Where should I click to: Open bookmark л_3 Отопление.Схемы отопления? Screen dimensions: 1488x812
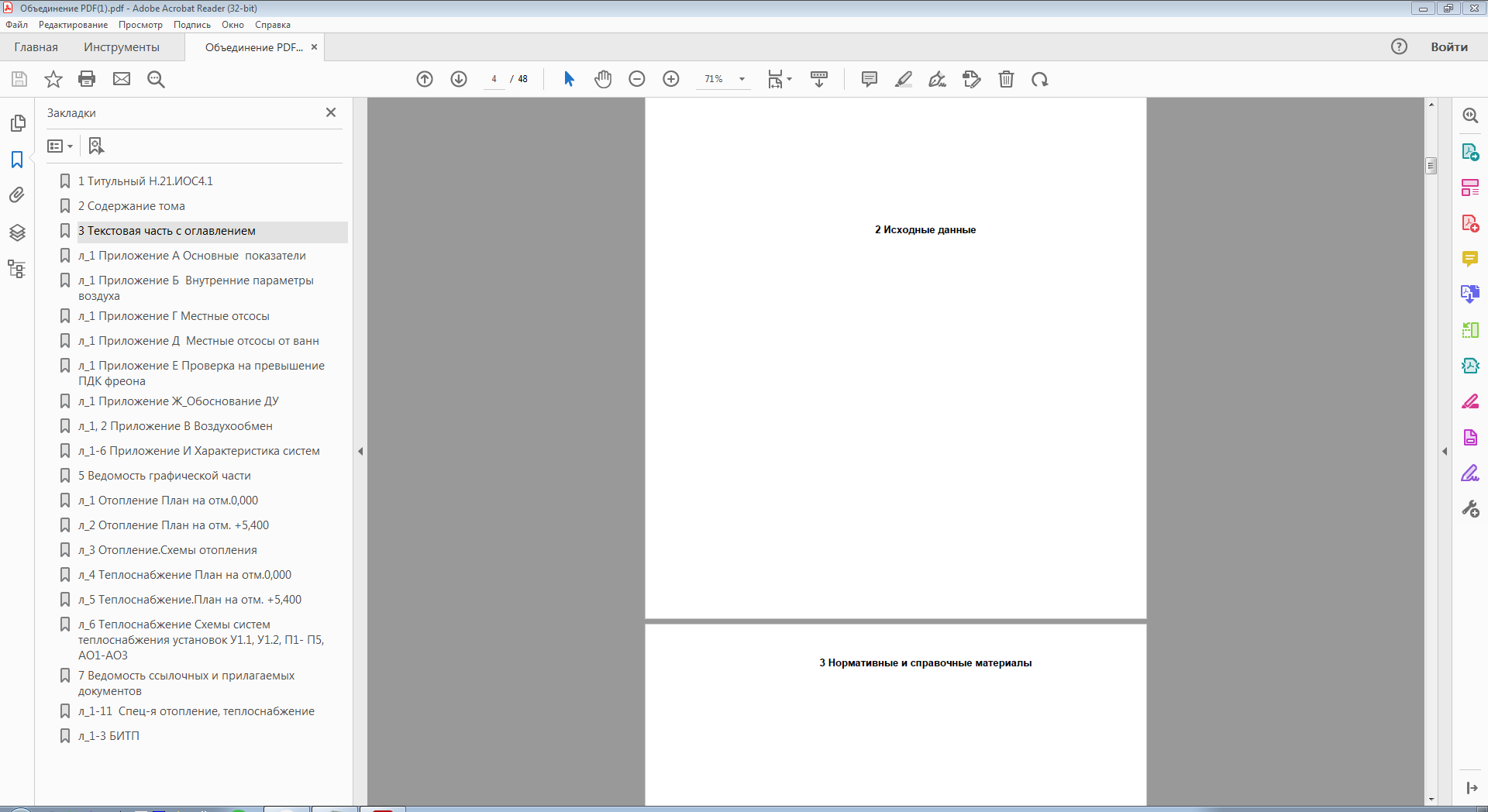[x=167, y=550]
